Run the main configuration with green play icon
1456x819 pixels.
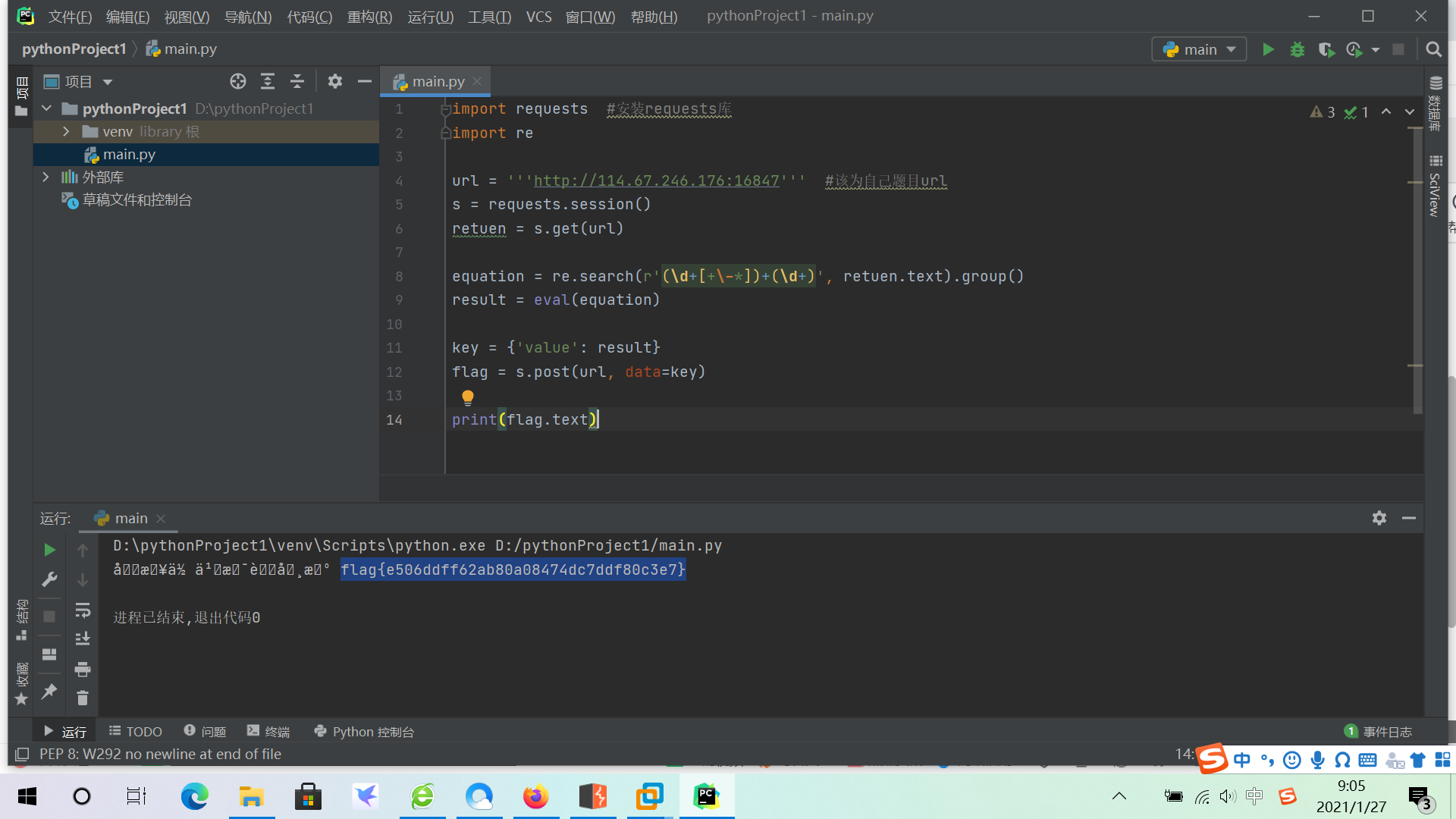tap(1268, 49)
